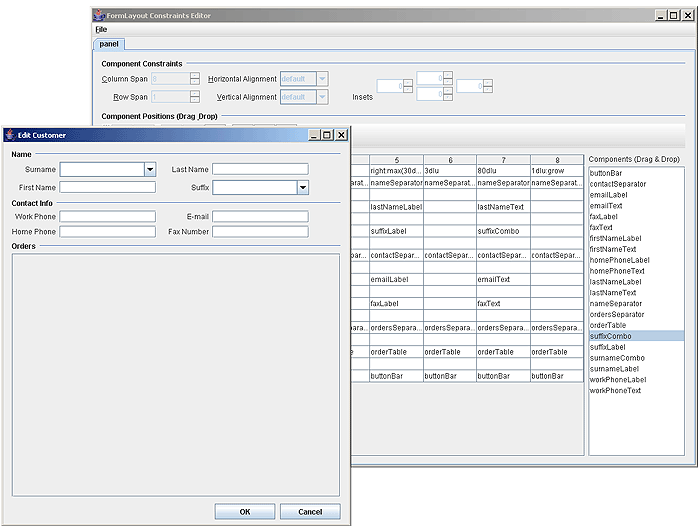Select workPhoneLabel in the Components list
Image resolution: width=700 pixels, height=530 pixels.
point(637,380)
